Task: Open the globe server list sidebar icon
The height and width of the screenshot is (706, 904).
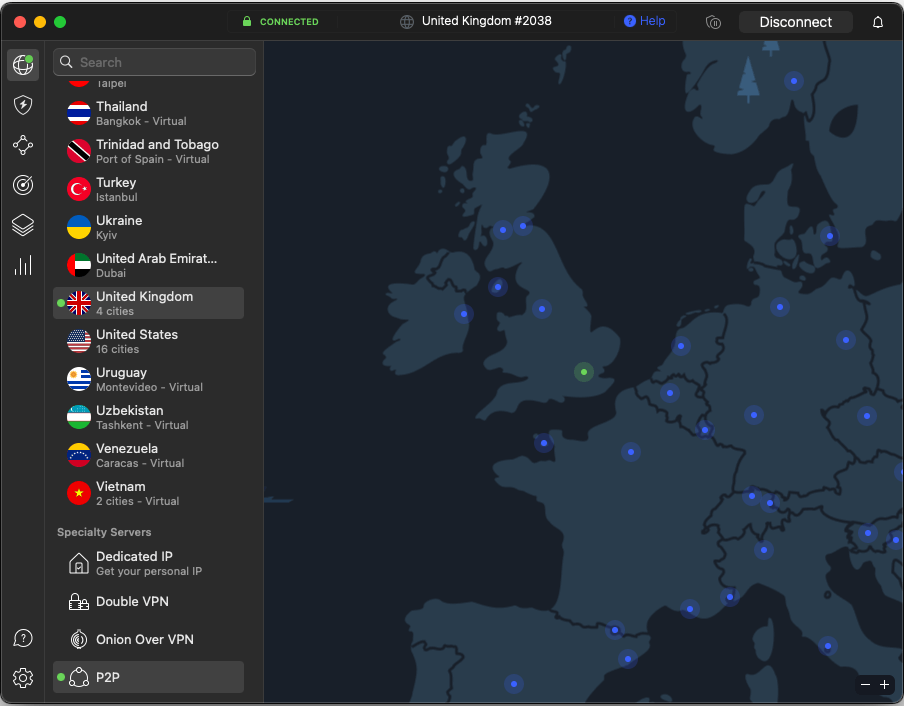Action: (23, 65)
